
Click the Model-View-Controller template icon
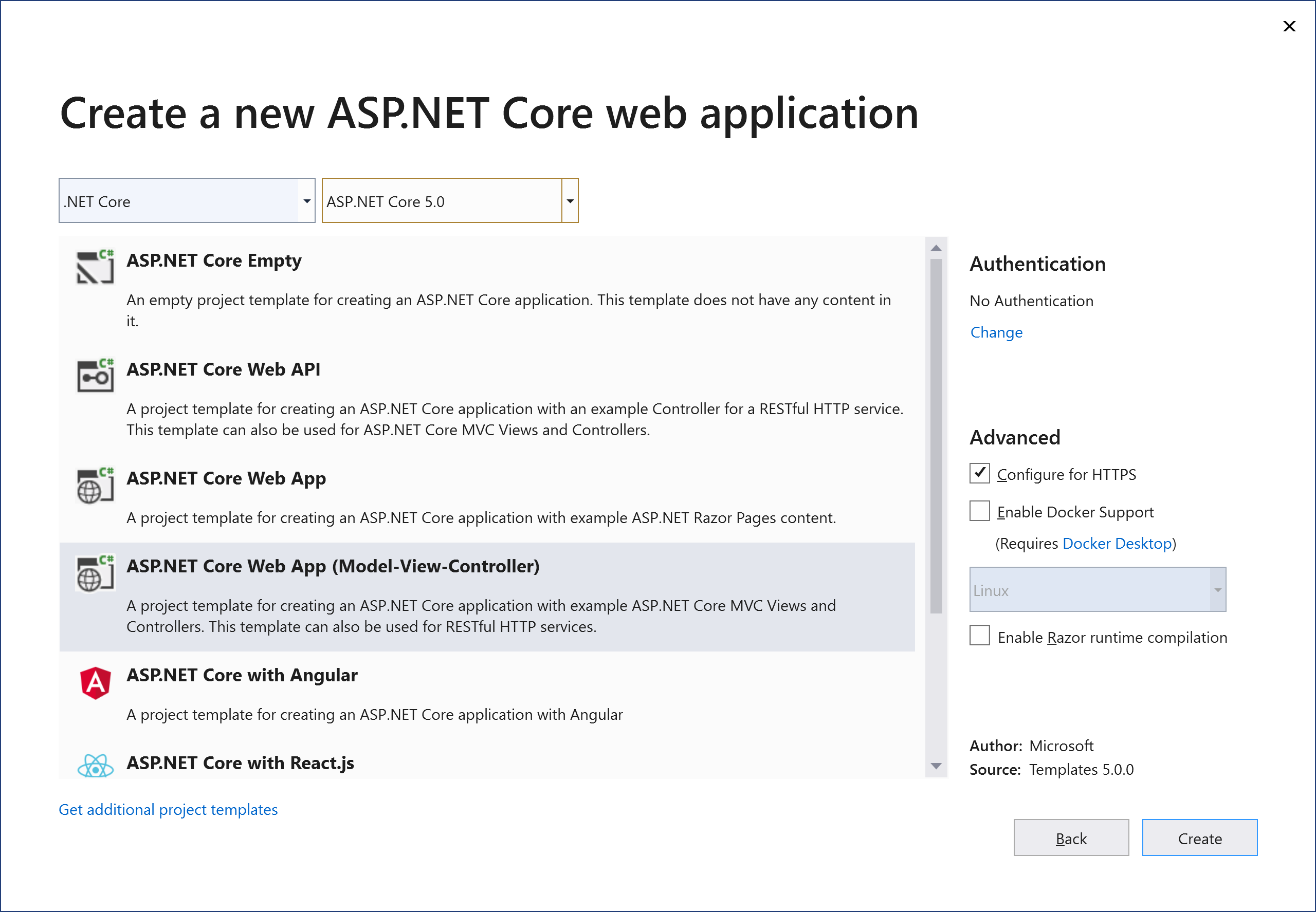(95, 573)
